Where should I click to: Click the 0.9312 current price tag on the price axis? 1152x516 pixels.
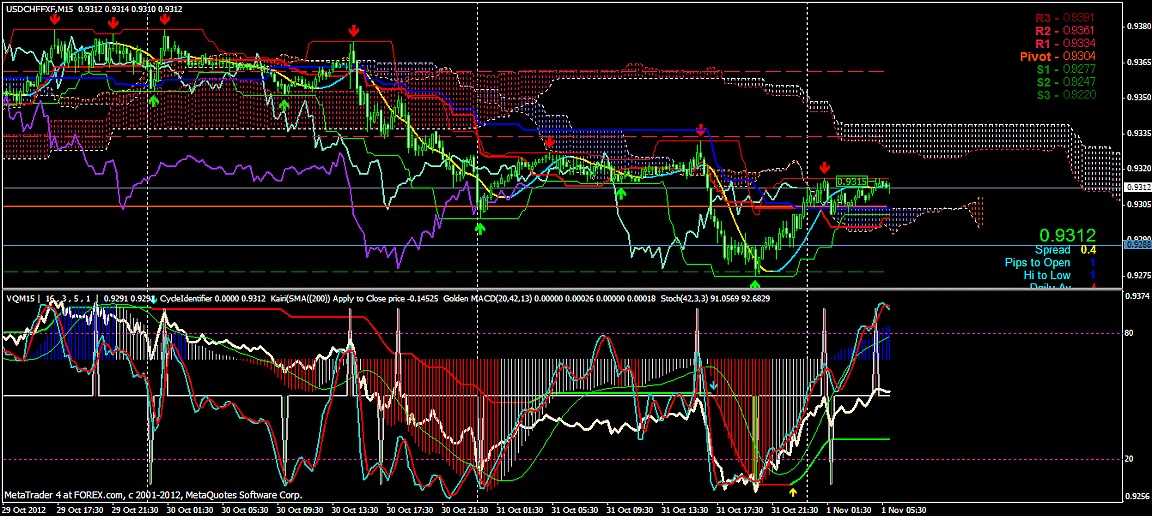[1137, 187]
